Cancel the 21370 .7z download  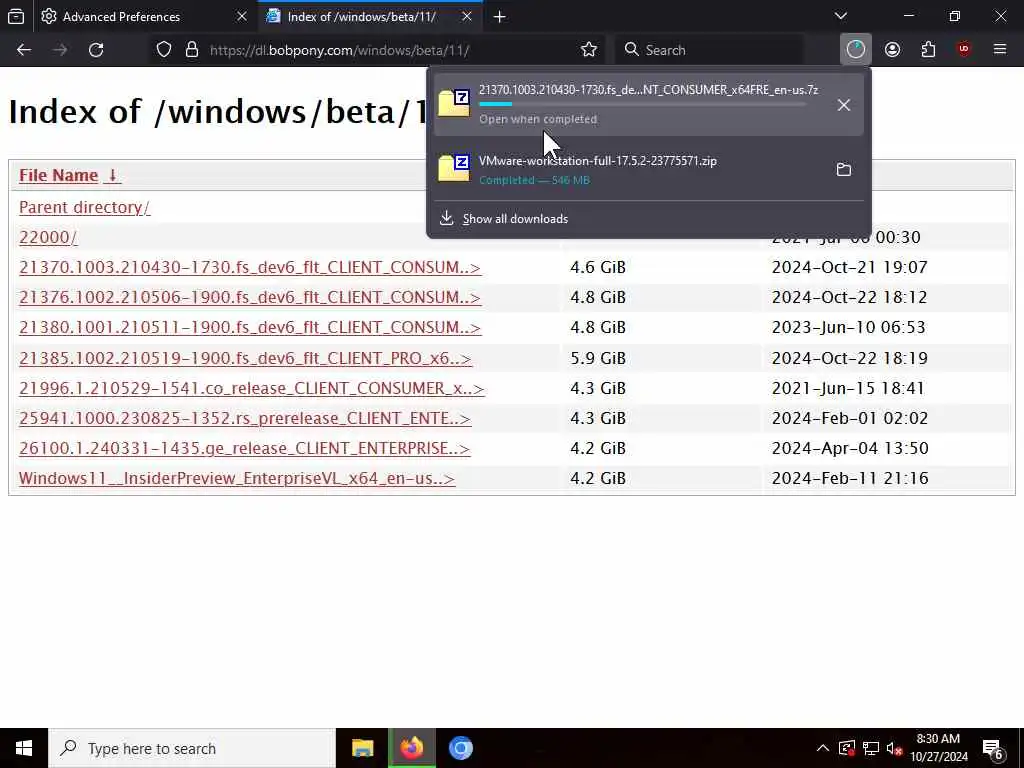coord(844,105)
